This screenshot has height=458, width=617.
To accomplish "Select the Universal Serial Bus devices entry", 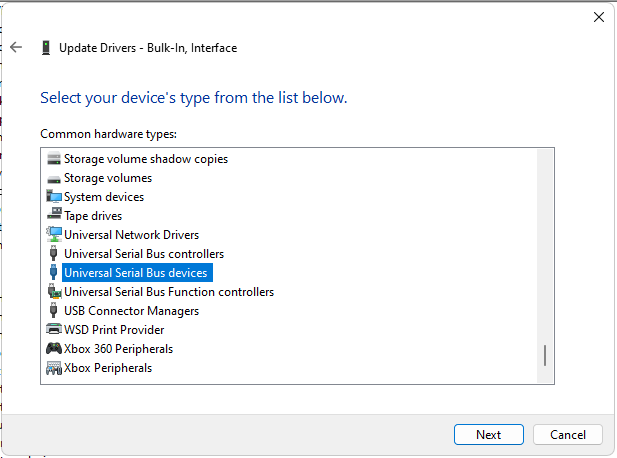I will (135, 273).
